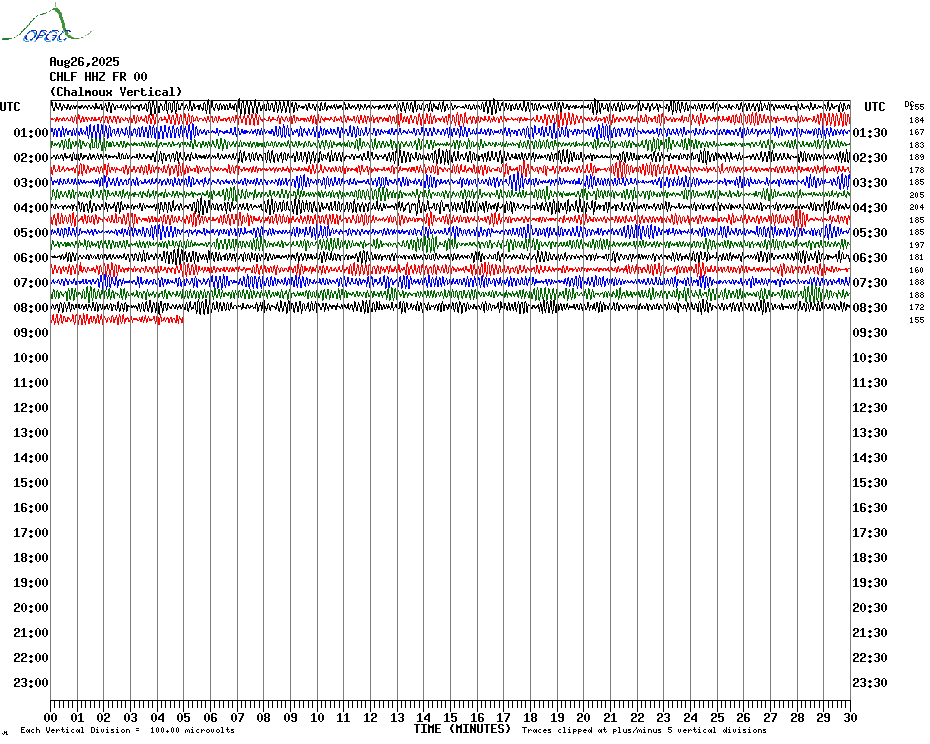Click minute 30 on the bottom time axis
The width and height of the screenshot is (930, 744).
[x=851, y=718]
